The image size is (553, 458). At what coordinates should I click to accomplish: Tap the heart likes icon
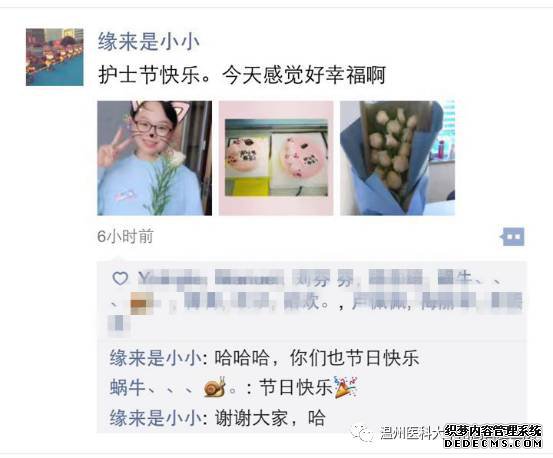tap(120, 278)
